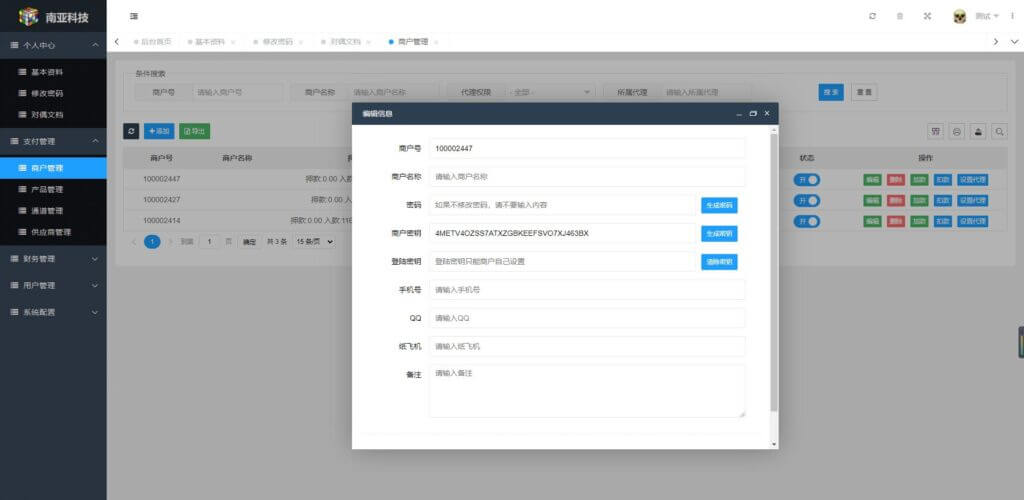Switch to the 修改密码 tab
The height and width of the screenshot is (500, 1024).
coord(278,42)
